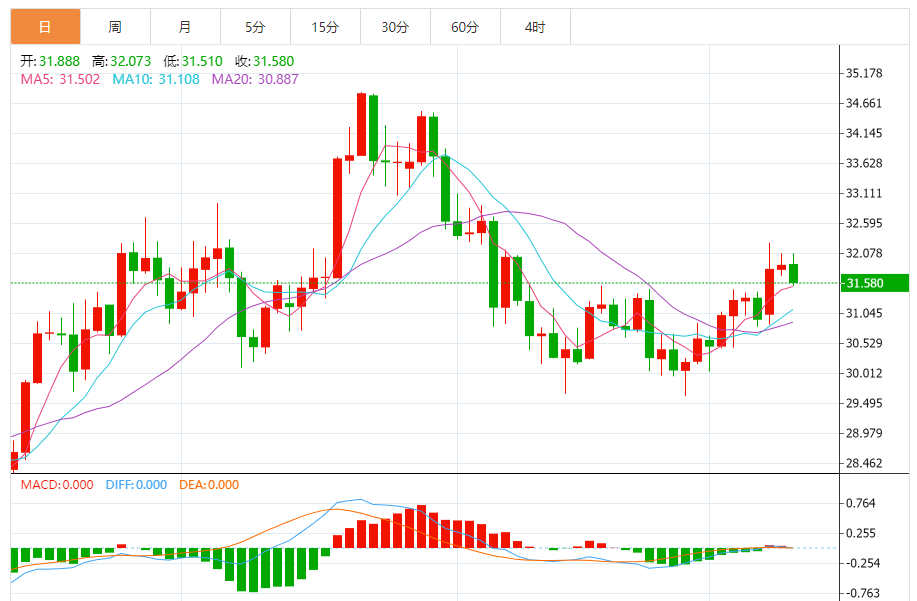Click the 35.178 price axis label
This screenshot has width=917, height=601.
[864, 73]
